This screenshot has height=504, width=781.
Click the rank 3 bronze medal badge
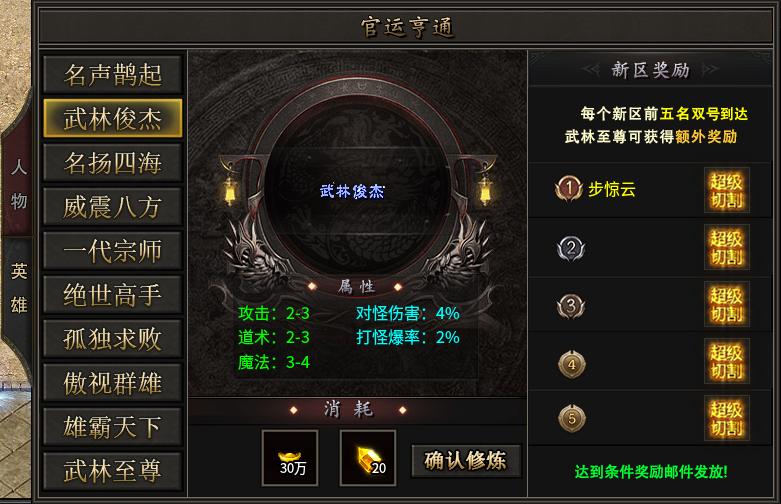pyautogui.click(x=571, y=305)
